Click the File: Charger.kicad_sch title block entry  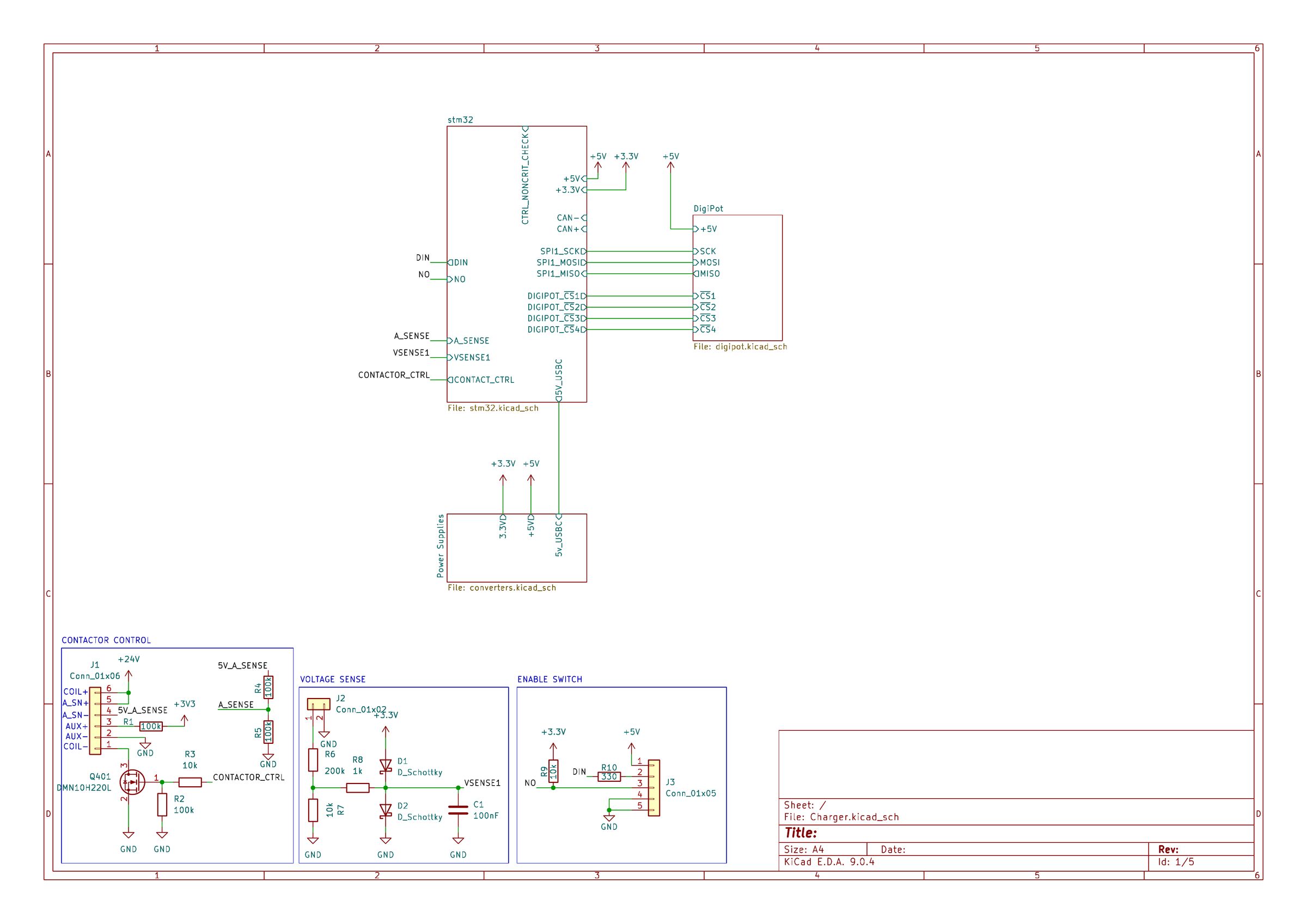click(x=841, y=817)
